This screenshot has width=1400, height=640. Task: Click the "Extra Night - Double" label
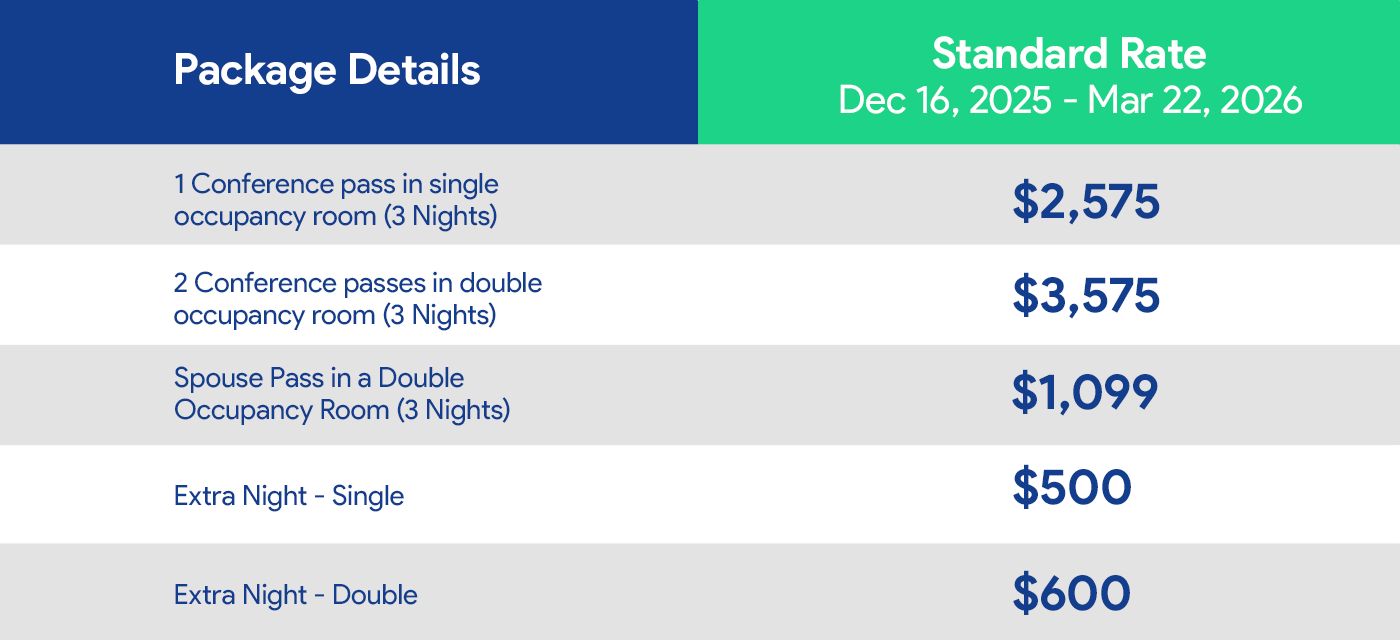click(x=296, y=595)
